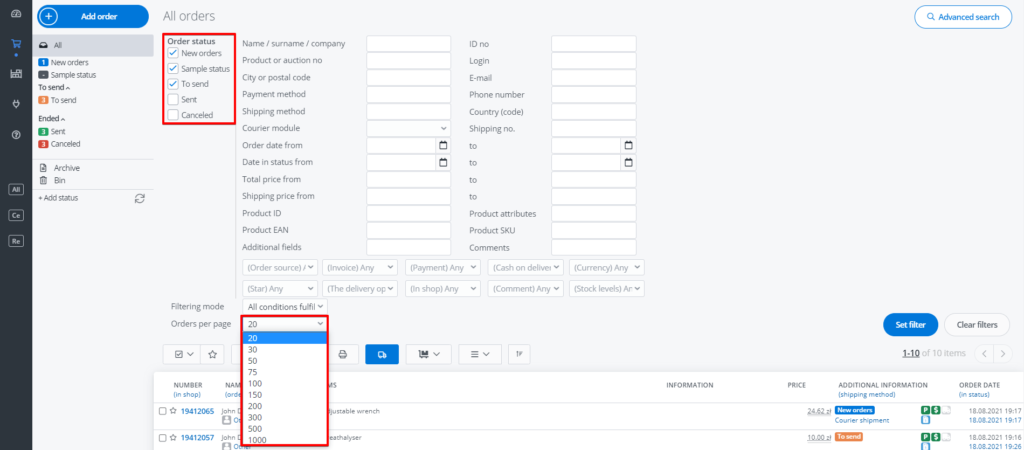
Task: Open the Filtering mode dropdown
Action: pyautogui.click(x=285, y=306)
